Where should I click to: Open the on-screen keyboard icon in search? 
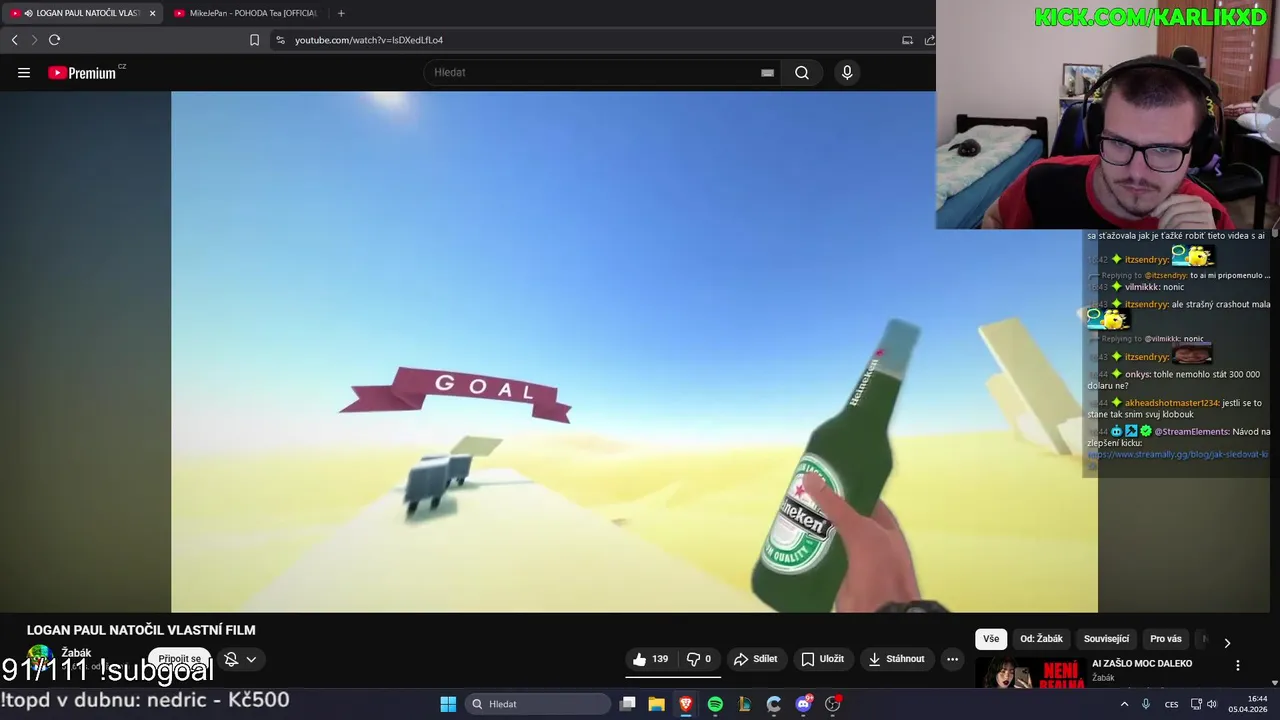coord(767,72)
